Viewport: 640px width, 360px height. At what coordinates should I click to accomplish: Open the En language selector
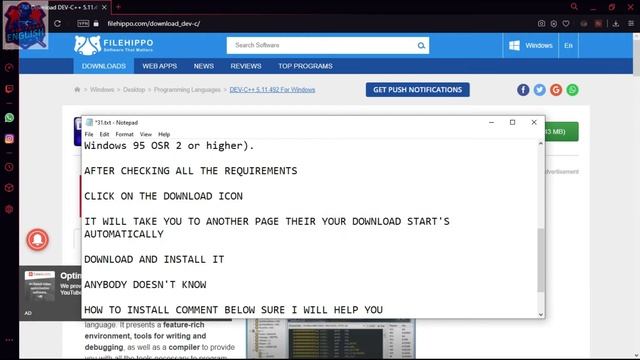tap(569, 45)
